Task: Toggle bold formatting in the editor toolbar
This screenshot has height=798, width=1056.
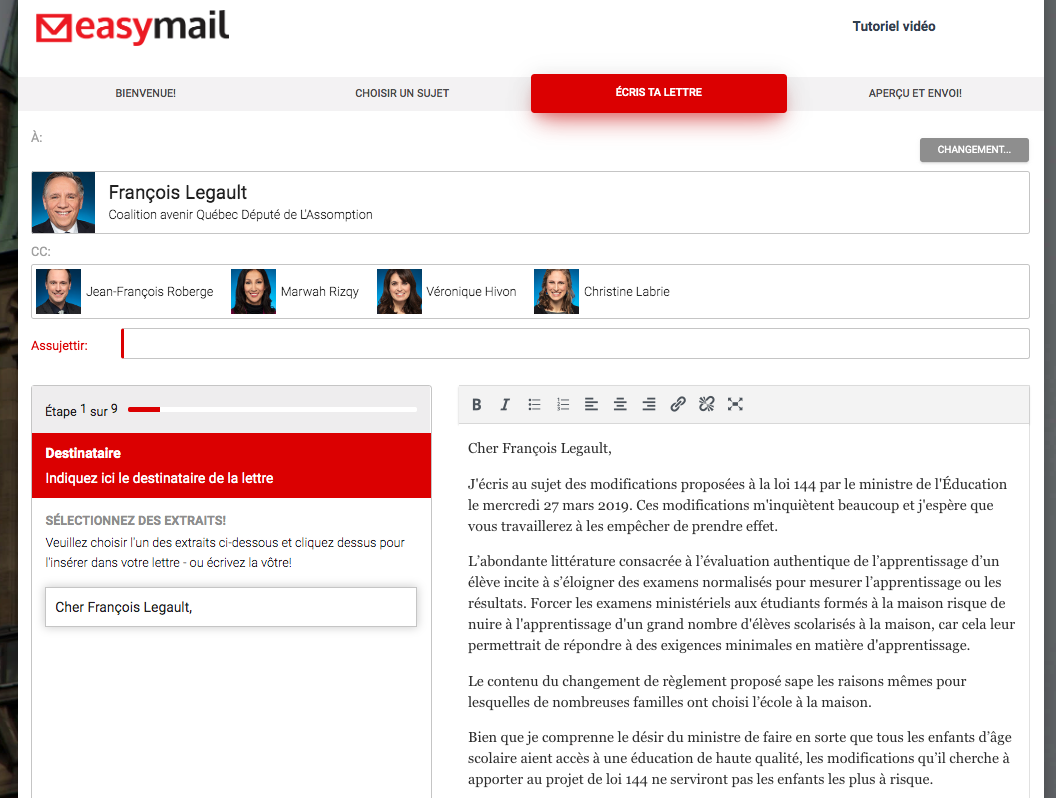Action: (x=477, y=404)
